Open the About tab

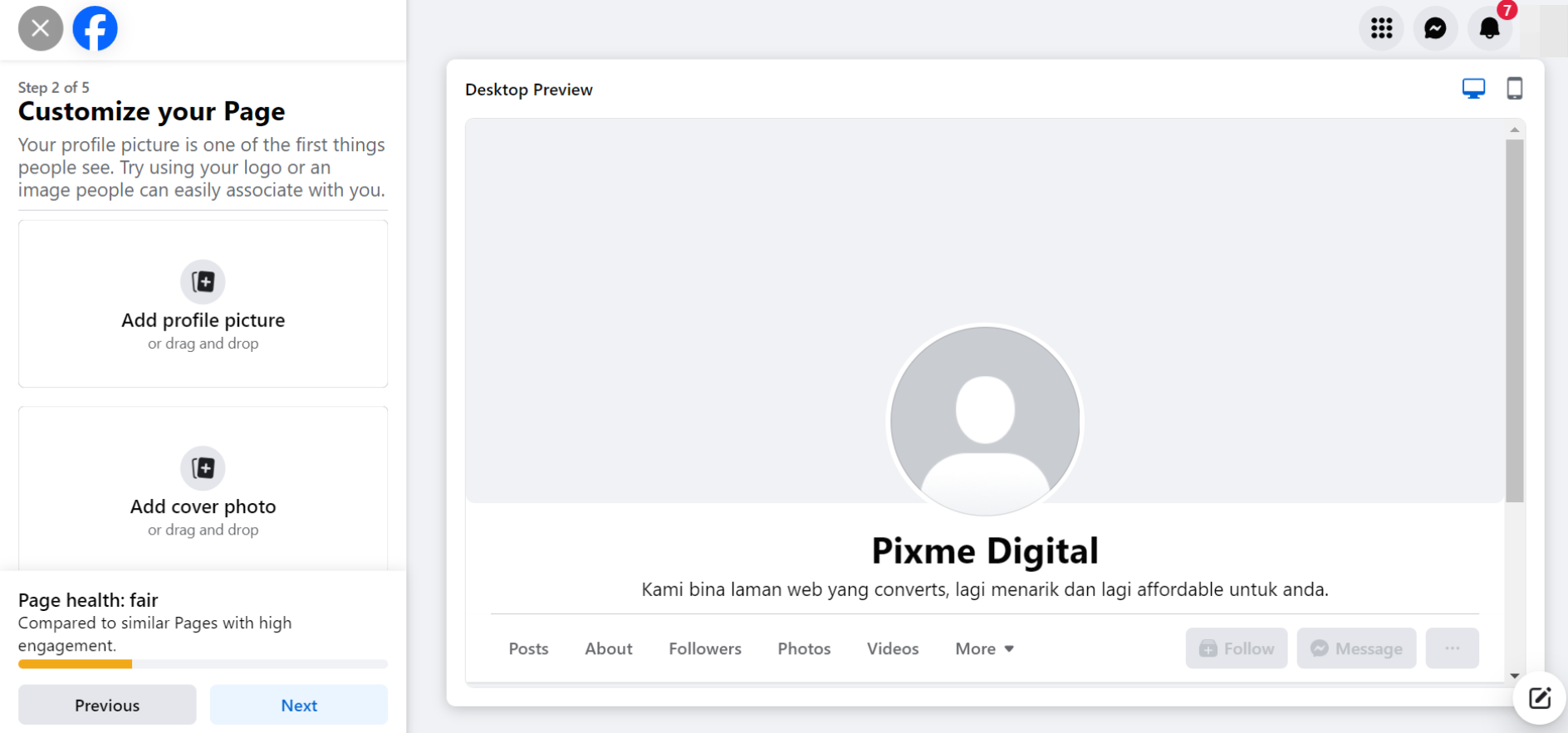coord(608,649)
